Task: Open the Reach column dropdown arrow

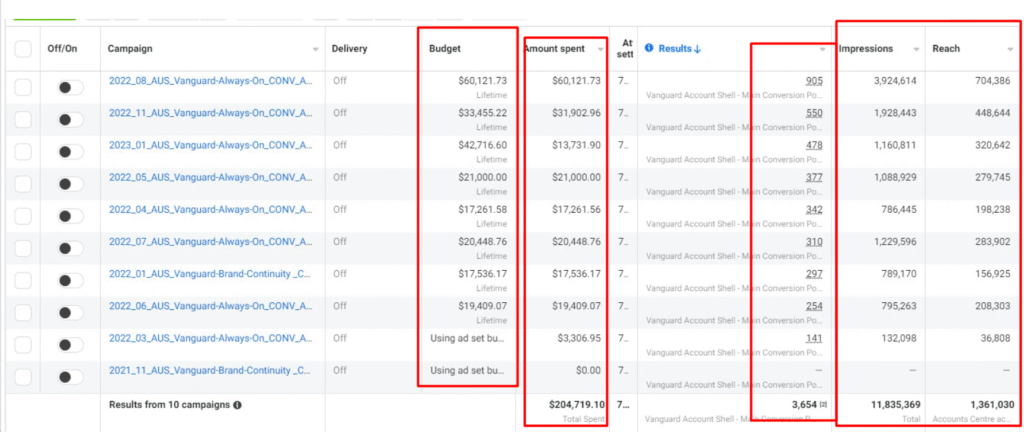Action: [x=1010, y=49]
